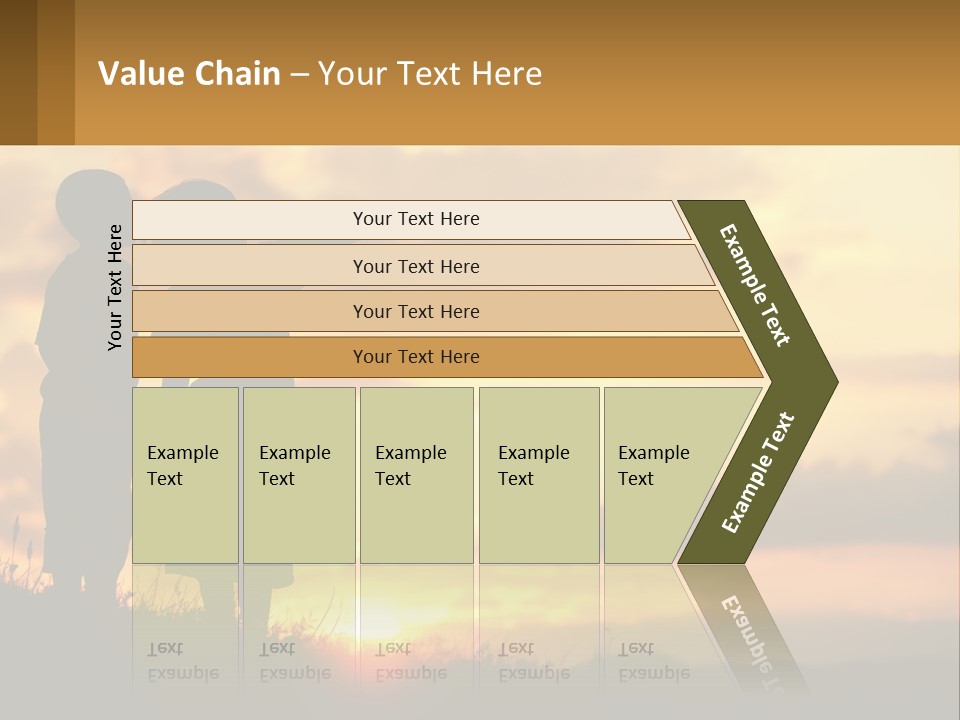The height and width of the screenshot is (720, 960).
Task: Click the reflected text below the fifth box
Action: [x=654, y=661]
